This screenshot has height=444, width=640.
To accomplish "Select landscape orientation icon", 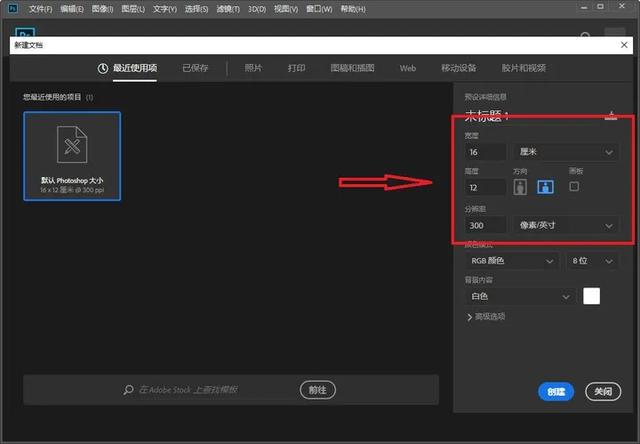I will [x=545, y=187].
